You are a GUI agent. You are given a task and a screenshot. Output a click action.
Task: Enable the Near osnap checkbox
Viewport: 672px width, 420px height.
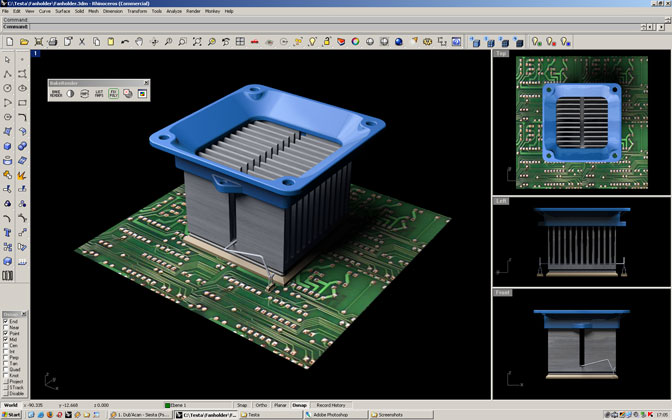[6, 327]
